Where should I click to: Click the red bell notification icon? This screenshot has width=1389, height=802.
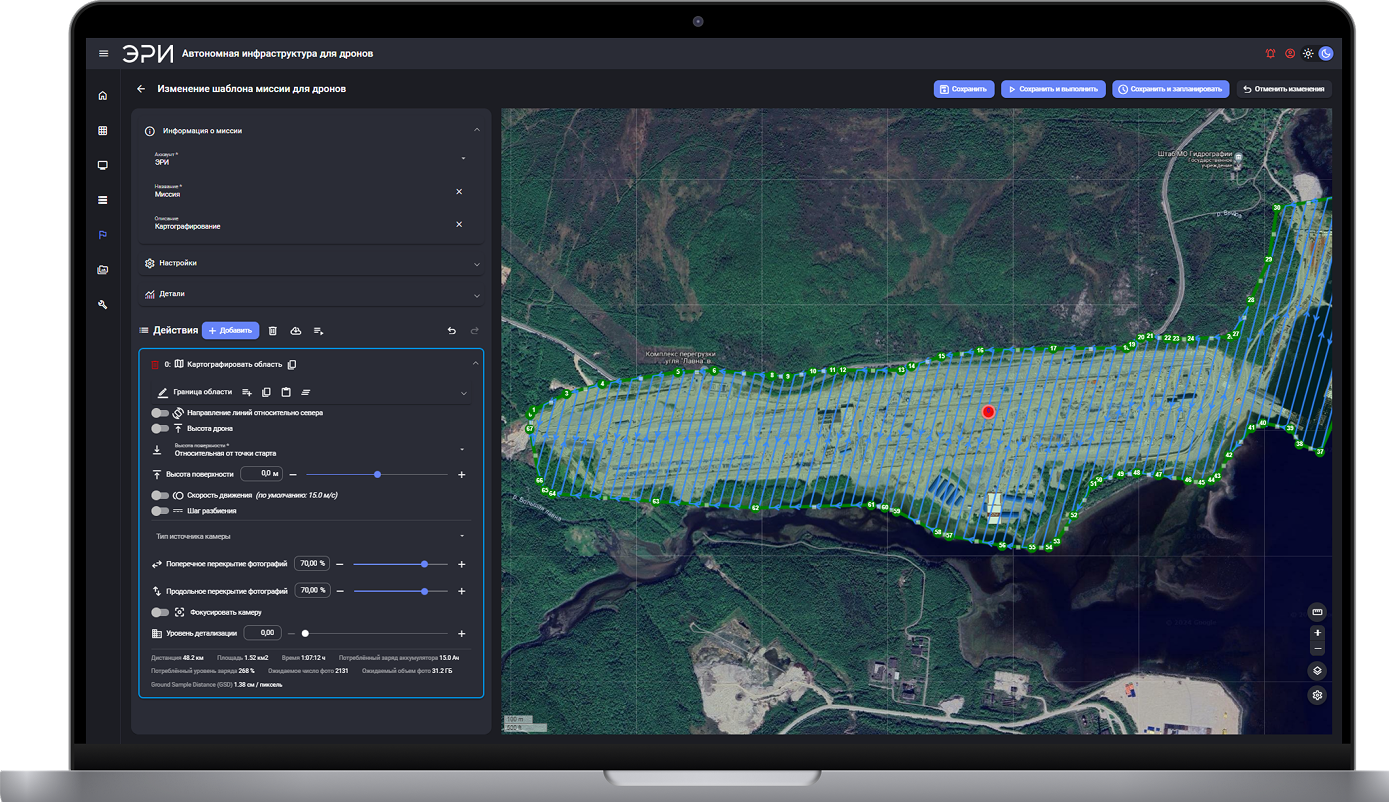pyautogui.click(x=1271, y=54)
